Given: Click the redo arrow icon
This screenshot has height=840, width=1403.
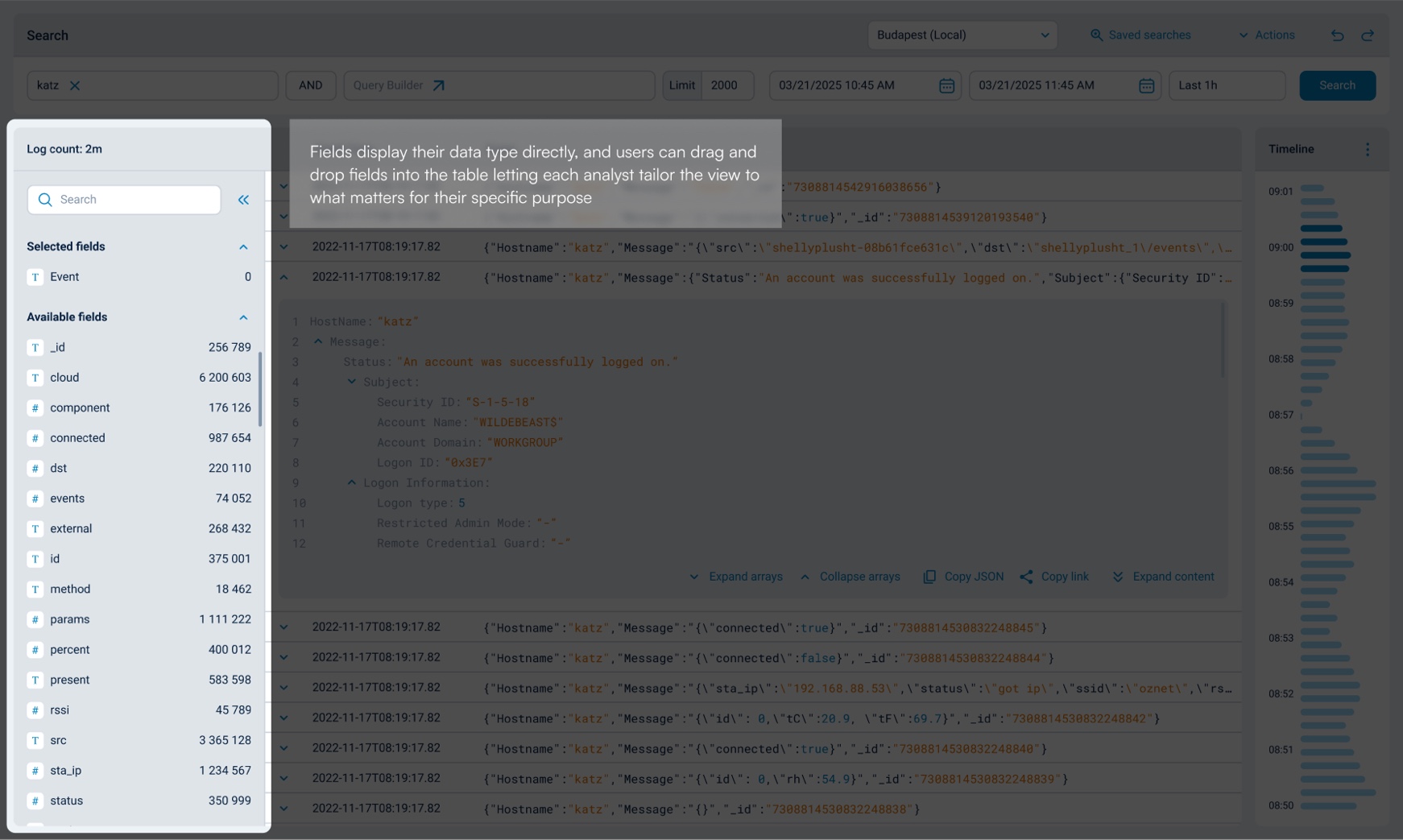Looking at the screenshot, I should tap(1368, 35).
